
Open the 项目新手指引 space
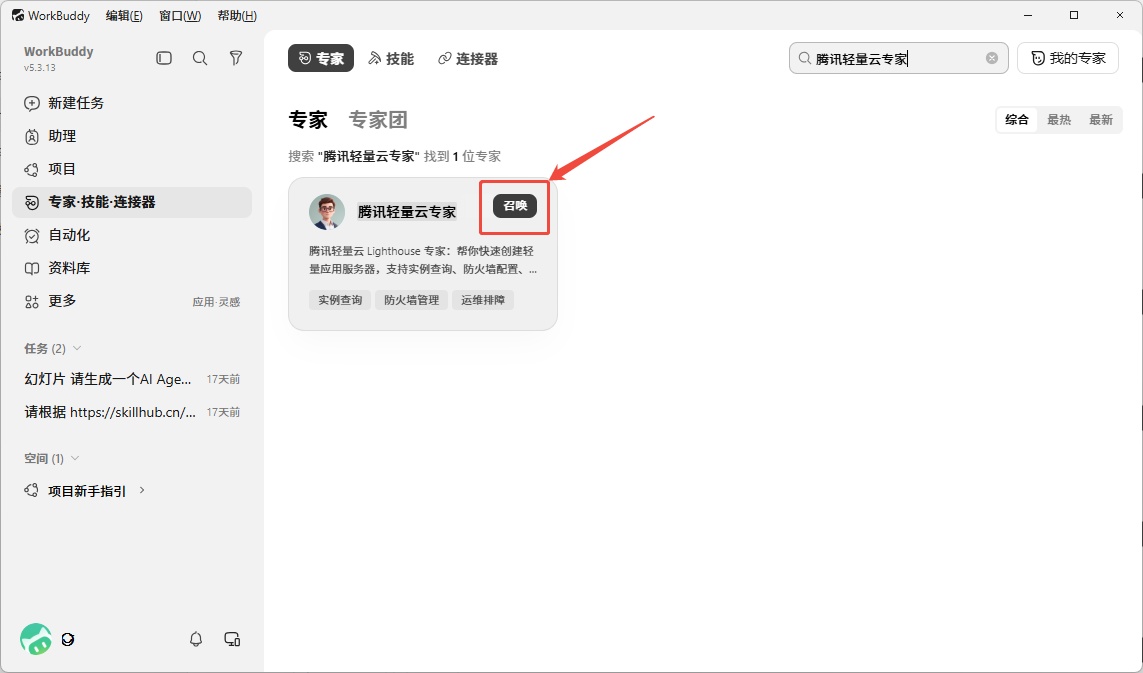87,491
